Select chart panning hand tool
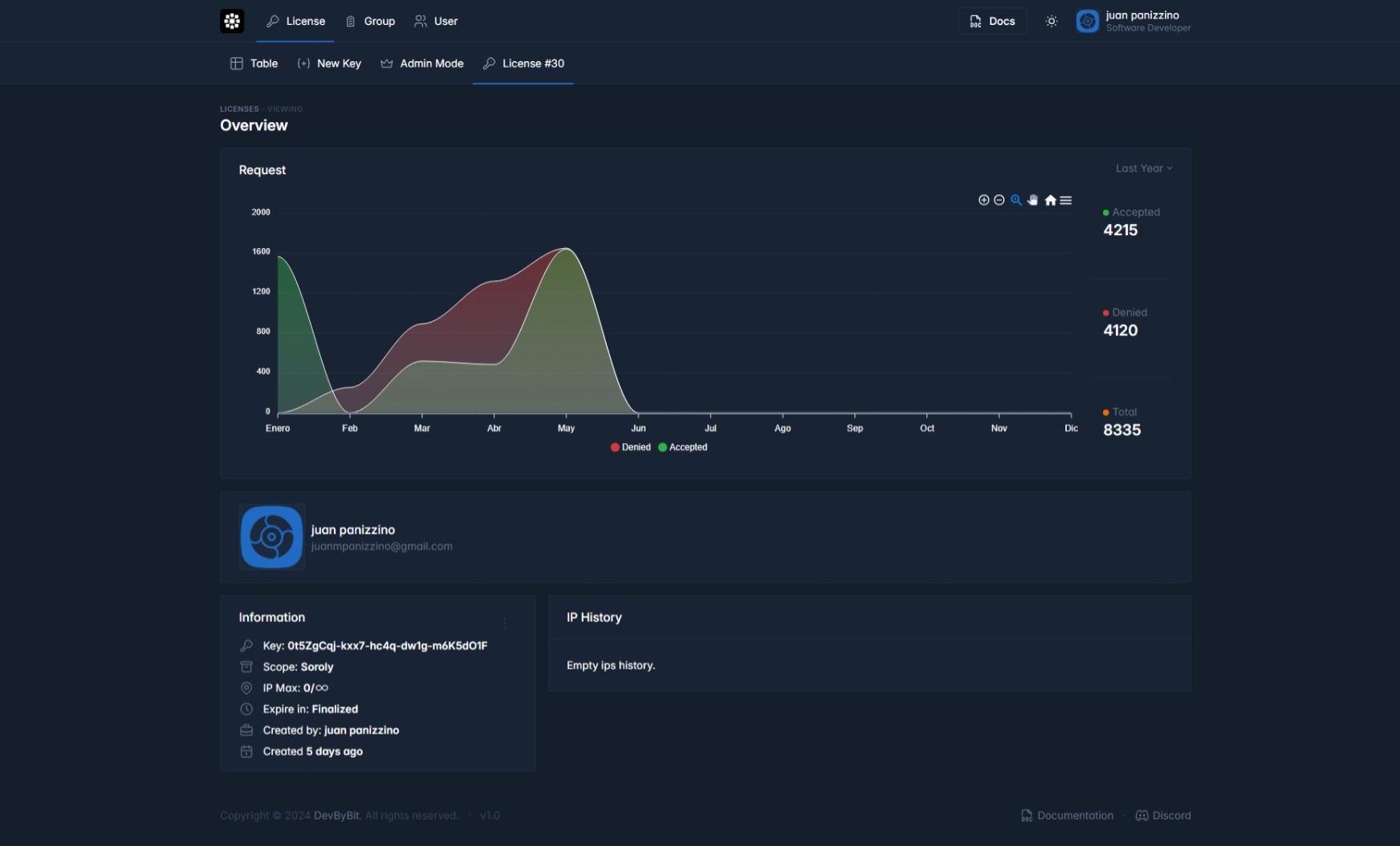Image resolution: width=1400 pixels, height=846 pixels. pos(1033,200)
